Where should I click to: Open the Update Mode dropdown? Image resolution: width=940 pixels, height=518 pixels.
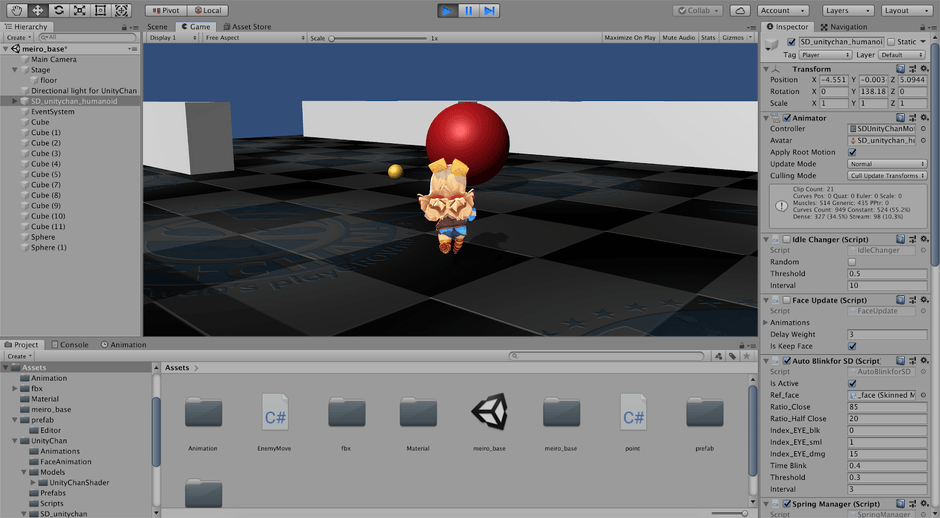887,164
